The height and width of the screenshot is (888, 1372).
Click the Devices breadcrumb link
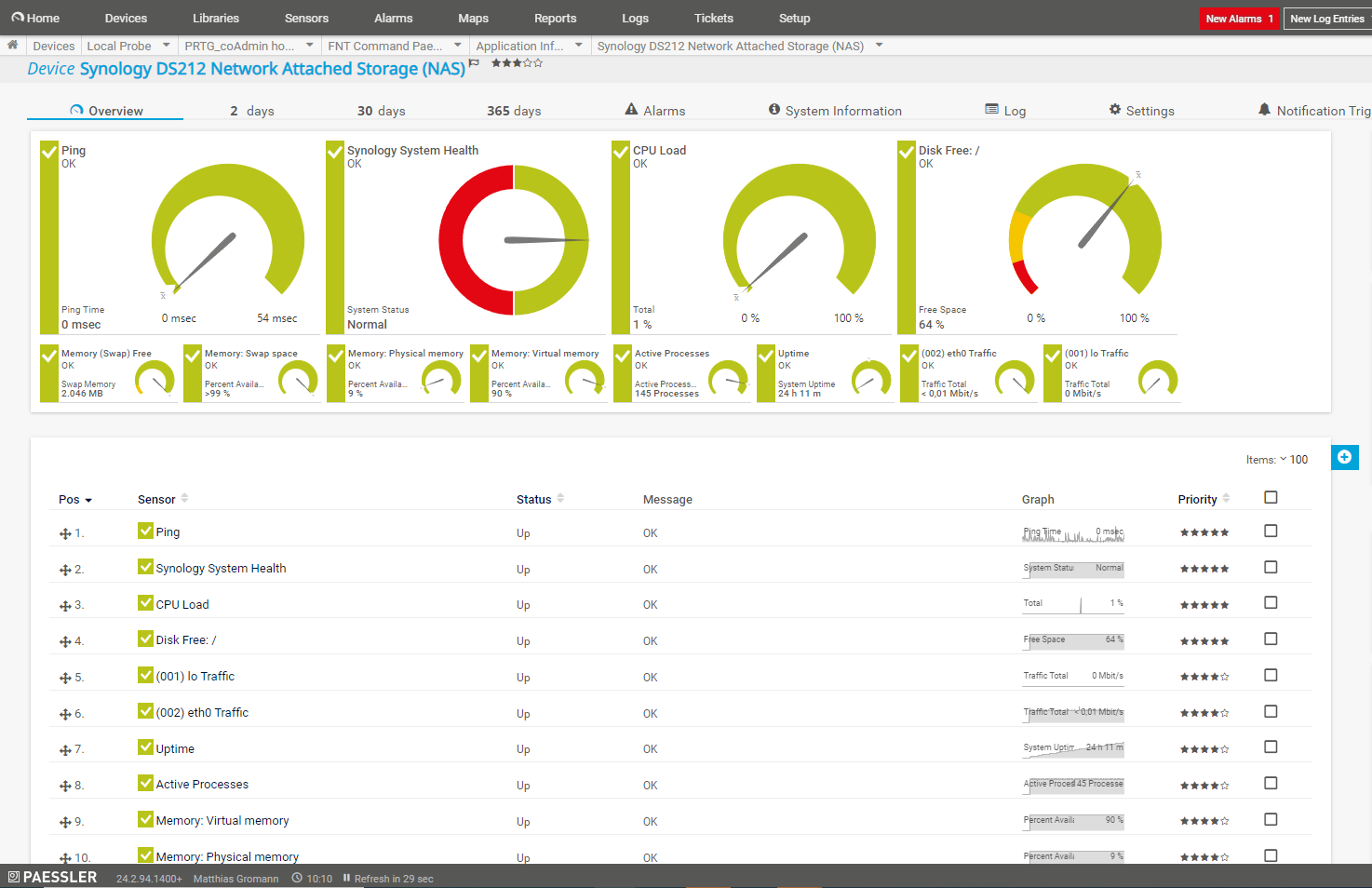click(x=54, y=46)
